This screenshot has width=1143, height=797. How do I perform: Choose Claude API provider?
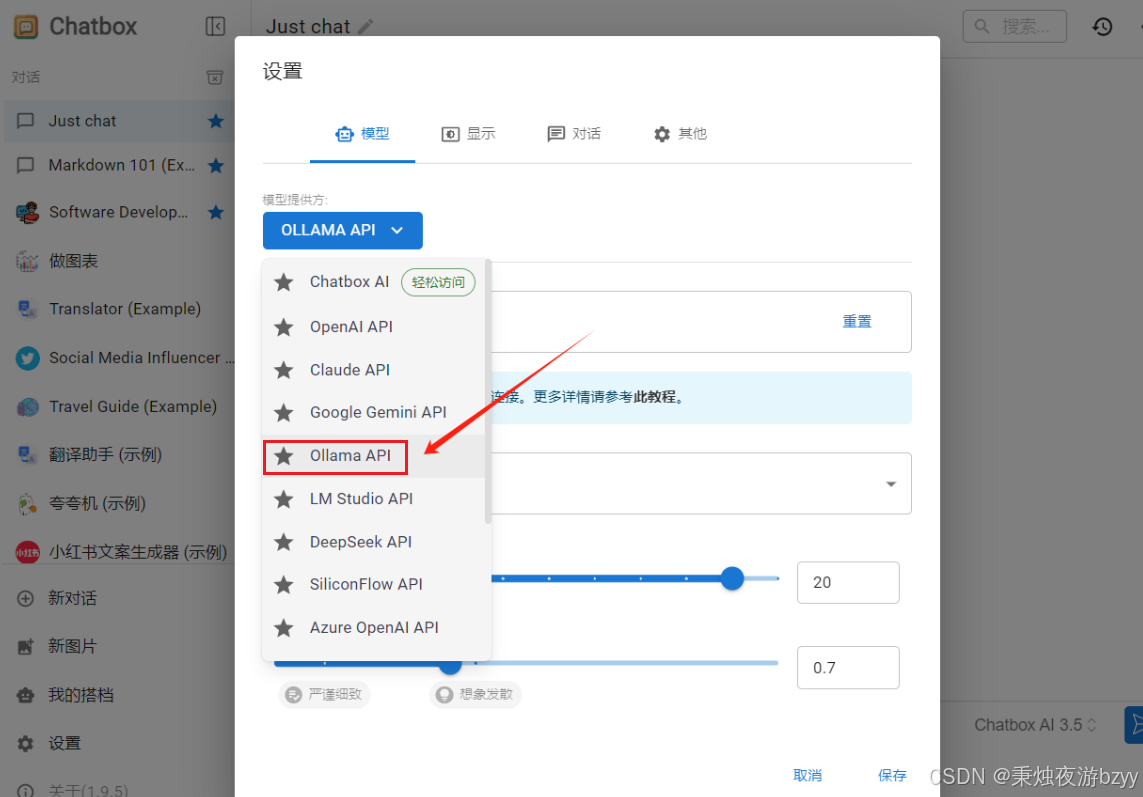[x=373, y=370]
